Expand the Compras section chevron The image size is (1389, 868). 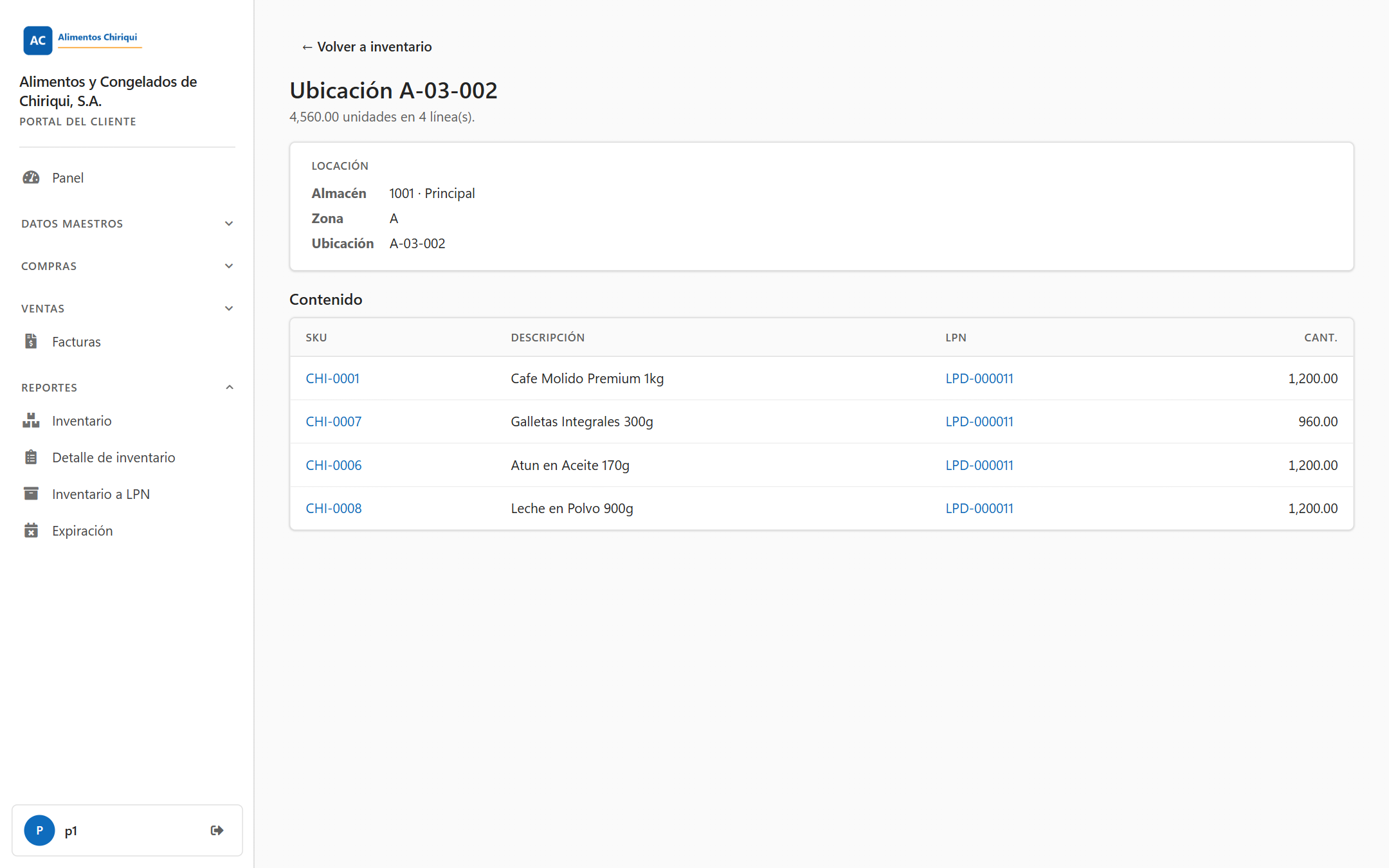tap(229, 266)
